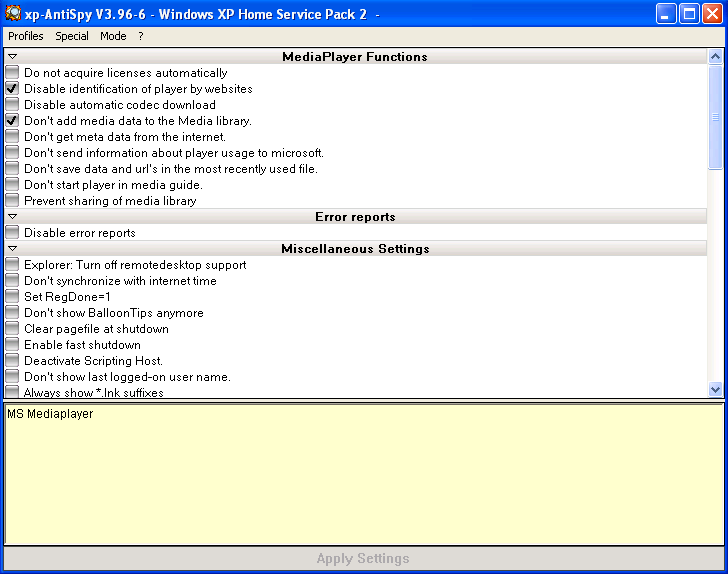Image resolution: width=728 pixels, height=574 pixels.
Task: Enable 'Prevent sharing of media library' checkbox
Action: [12, 201]
